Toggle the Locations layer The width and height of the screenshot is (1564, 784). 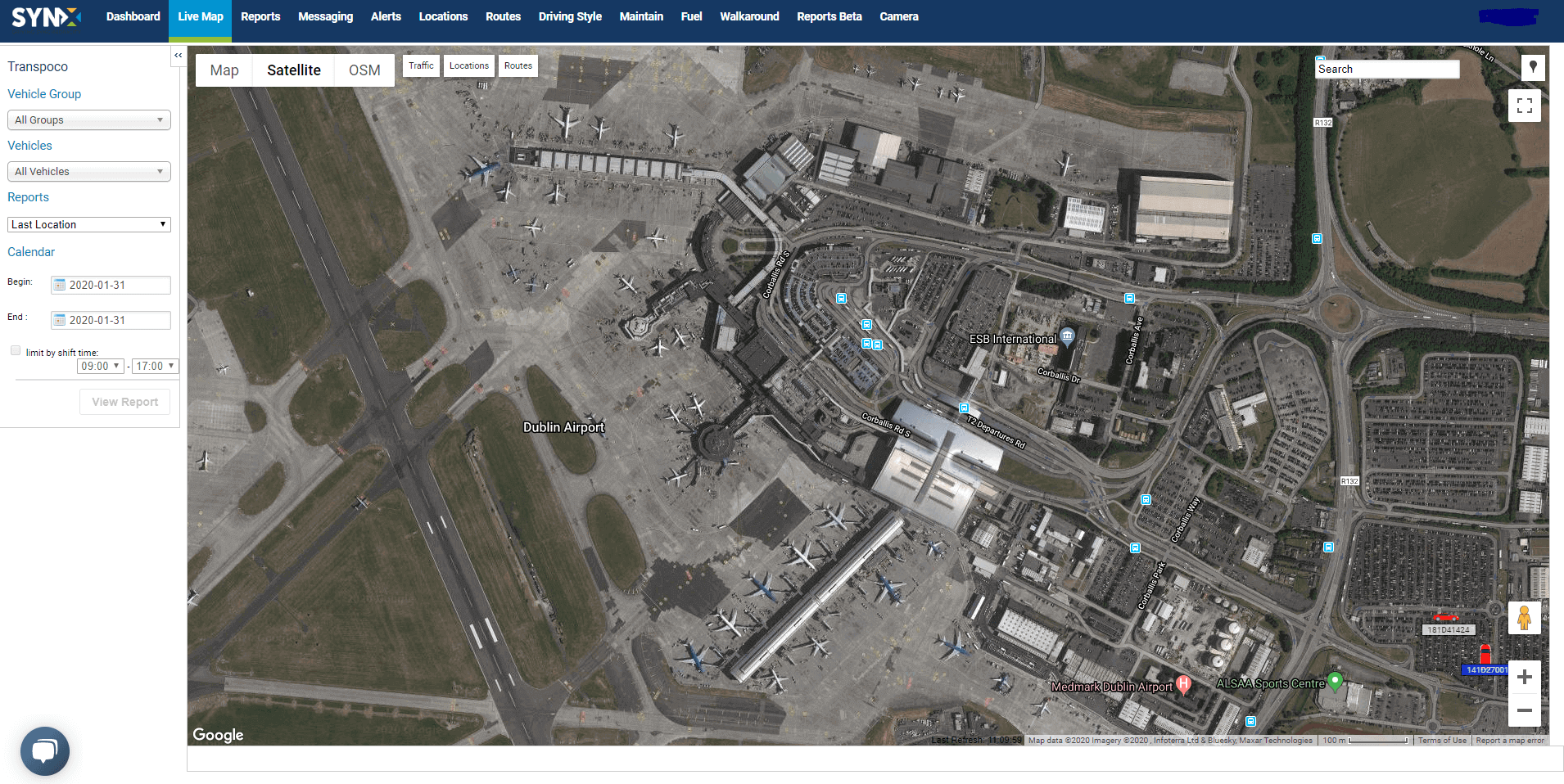tap(468, 65)
